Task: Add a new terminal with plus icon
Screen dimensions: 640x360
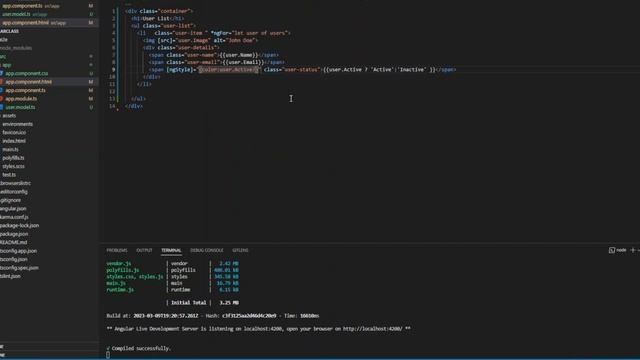Action: (633, 250)
